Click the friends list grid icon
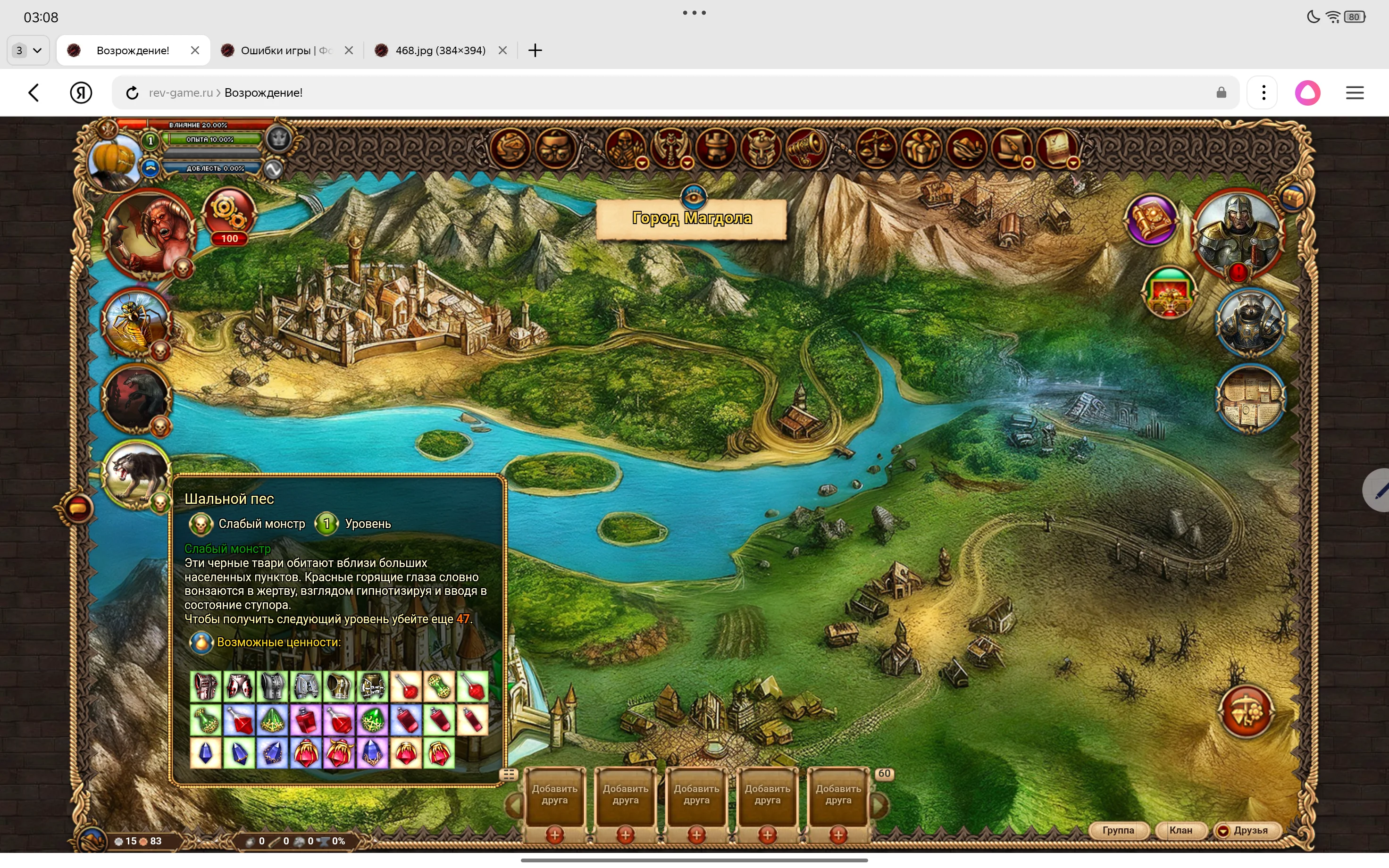Screen dimensions: 1389x868 click(509, 775)
